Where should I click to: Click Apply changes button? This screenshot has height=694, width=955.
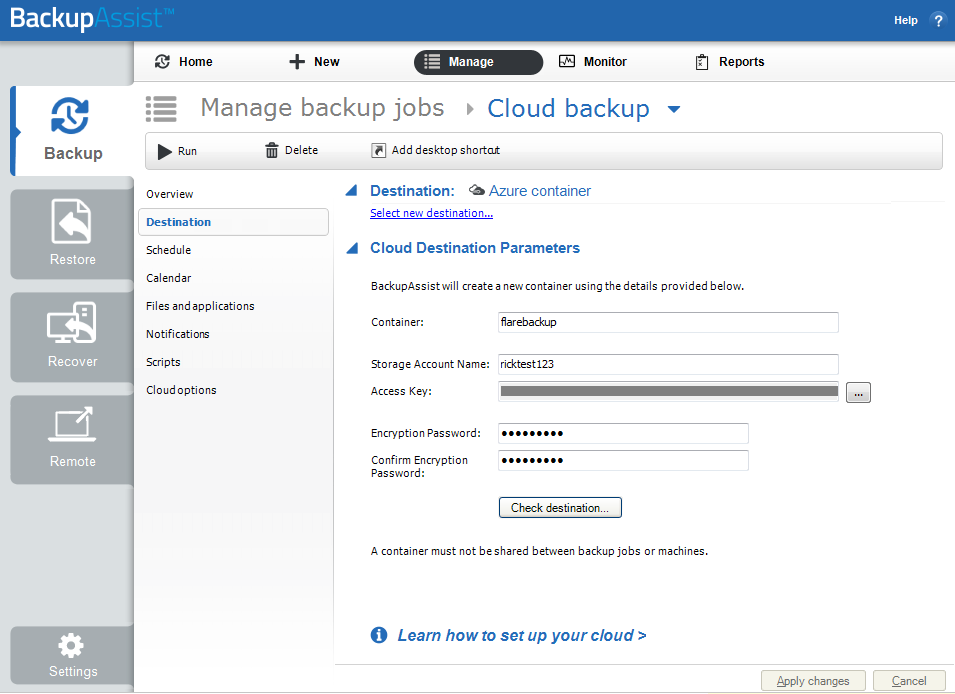point(813,681)
